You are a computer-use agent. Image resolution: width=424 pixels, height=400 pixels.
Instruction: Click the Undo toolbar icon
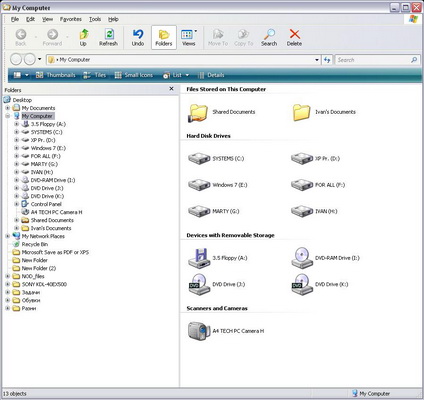pyautogui.click(x=138, y=37)
